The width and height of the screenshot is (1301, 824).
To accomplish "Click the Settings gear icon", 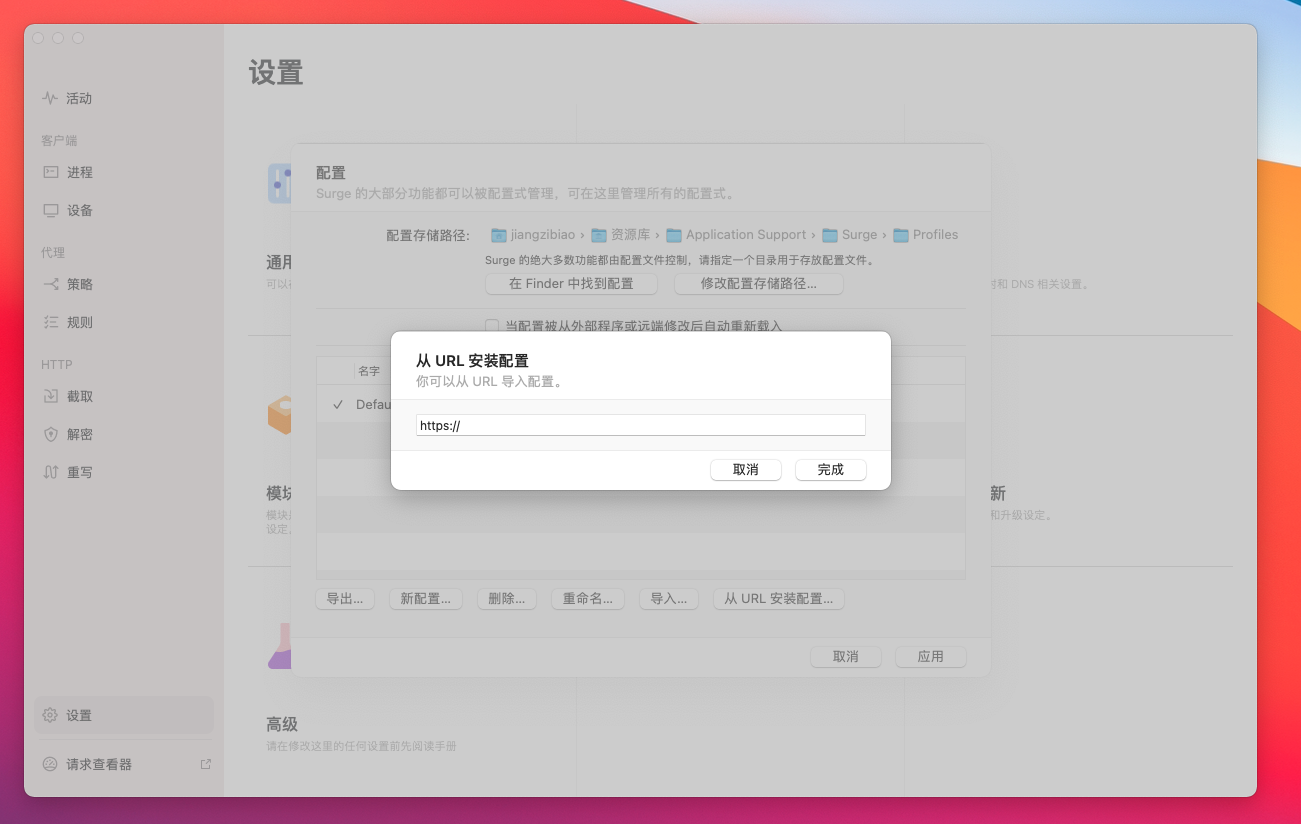I will click(x=50, y=715).
